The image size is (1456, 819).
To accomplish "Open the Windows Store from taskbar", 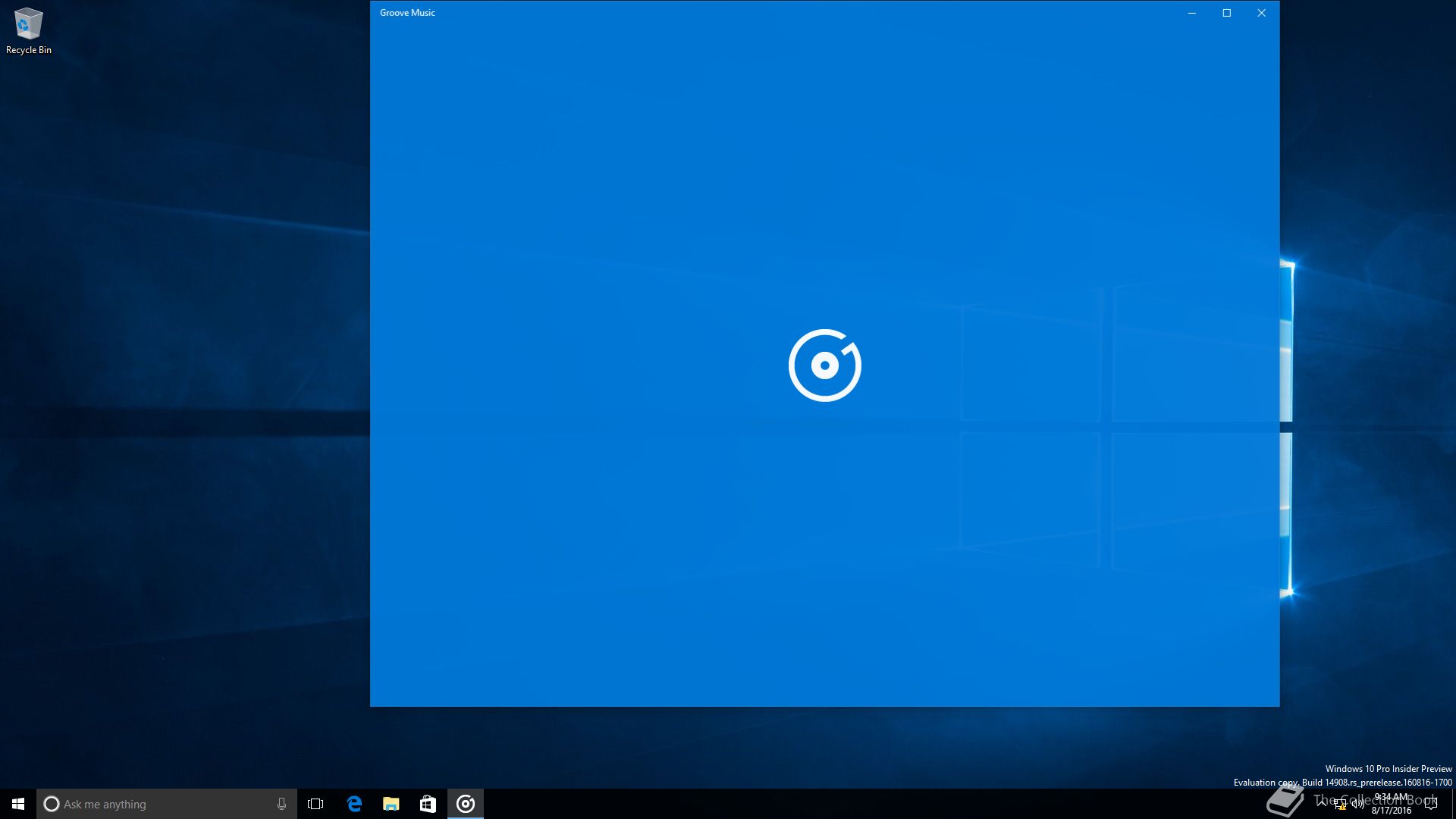I will pos(428,804).
